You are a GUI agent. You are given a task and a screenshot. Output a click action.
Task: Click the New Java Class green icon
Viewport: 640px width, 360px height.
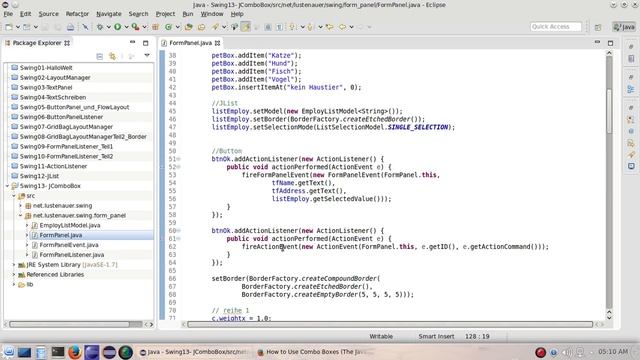click(168, 27)
